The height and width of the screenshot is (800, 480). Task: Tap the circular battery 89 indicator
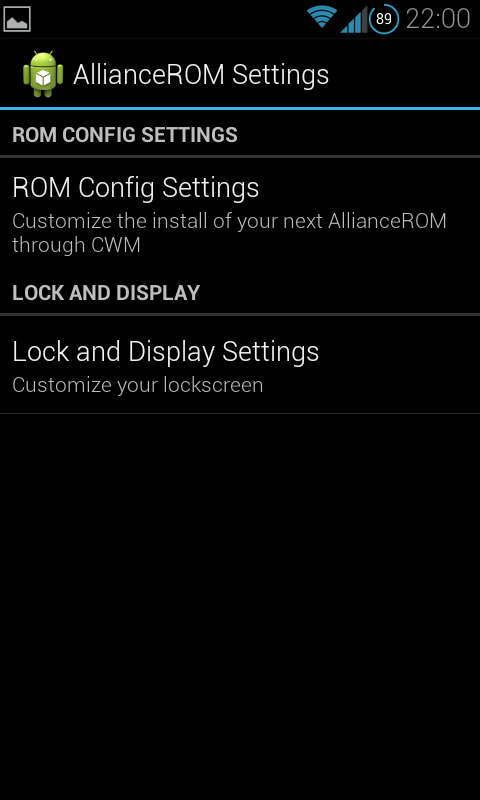click(384, 19)
